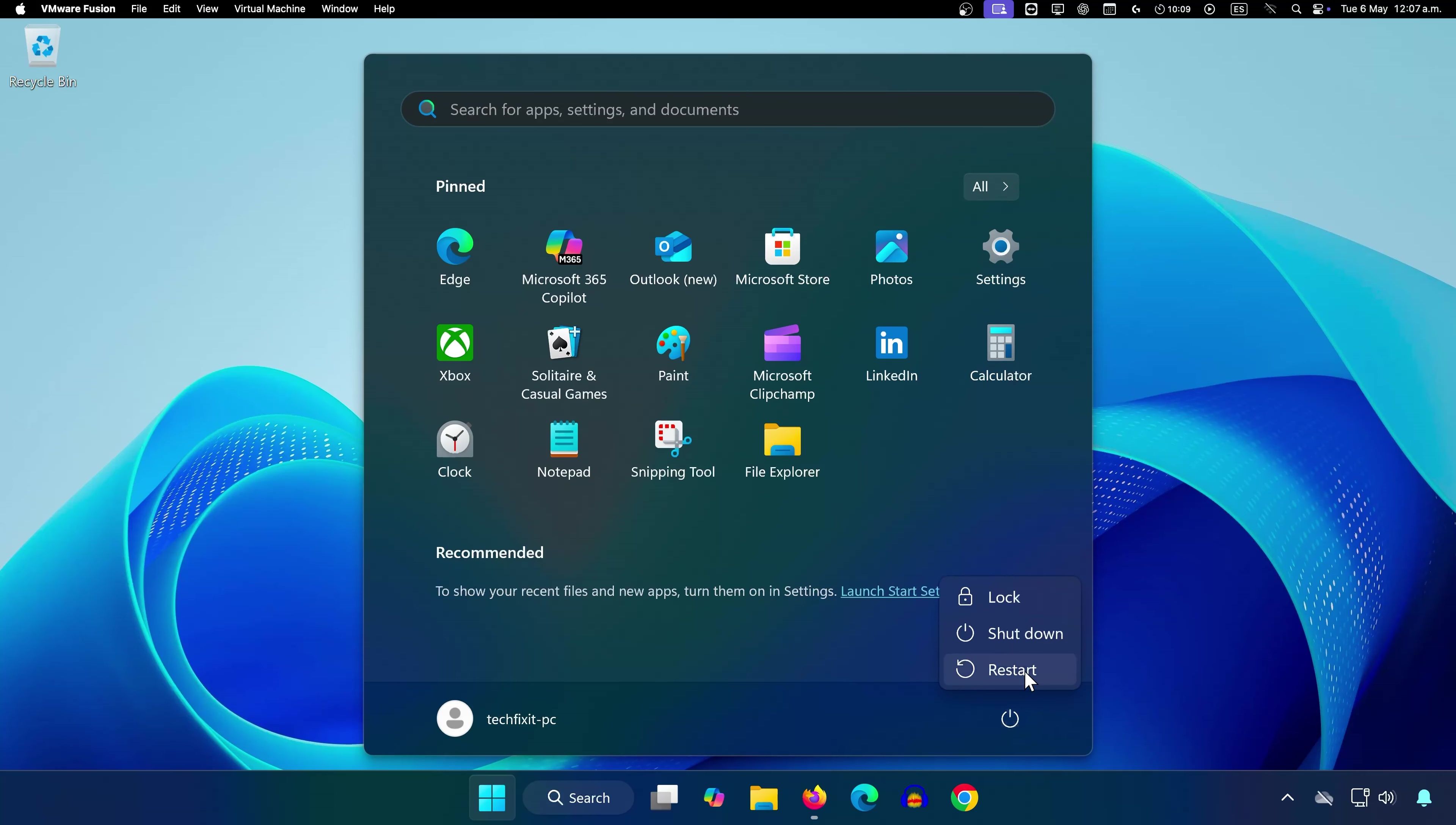Screen dimensions: 1456x825
Task: Open the Apple menu
Action: point(20,9)
